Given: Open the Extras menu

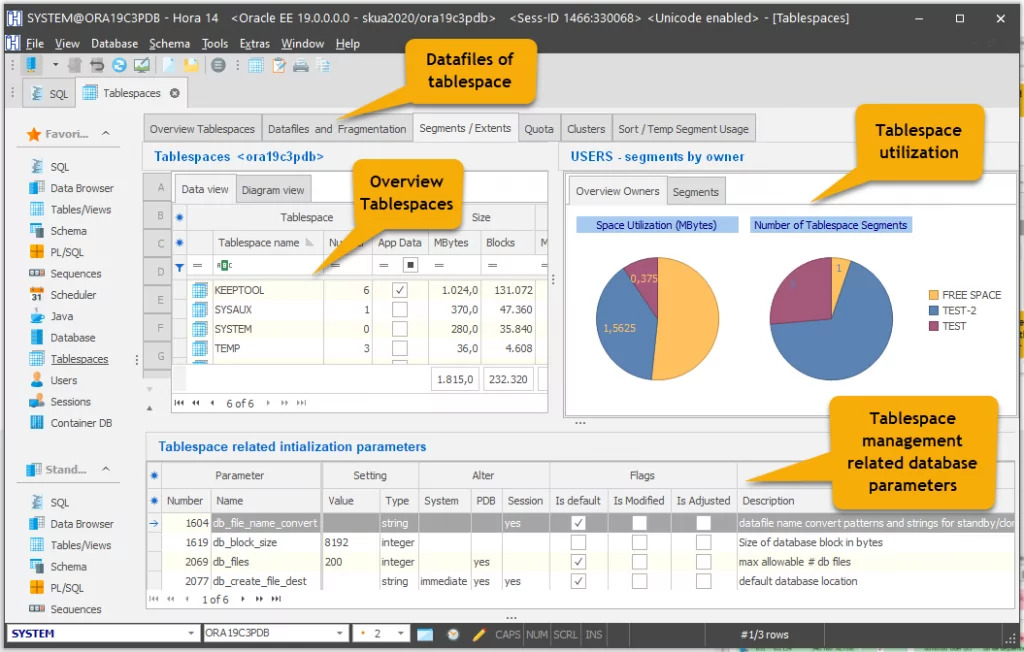Looking at the screenshot, I should 254,44.
